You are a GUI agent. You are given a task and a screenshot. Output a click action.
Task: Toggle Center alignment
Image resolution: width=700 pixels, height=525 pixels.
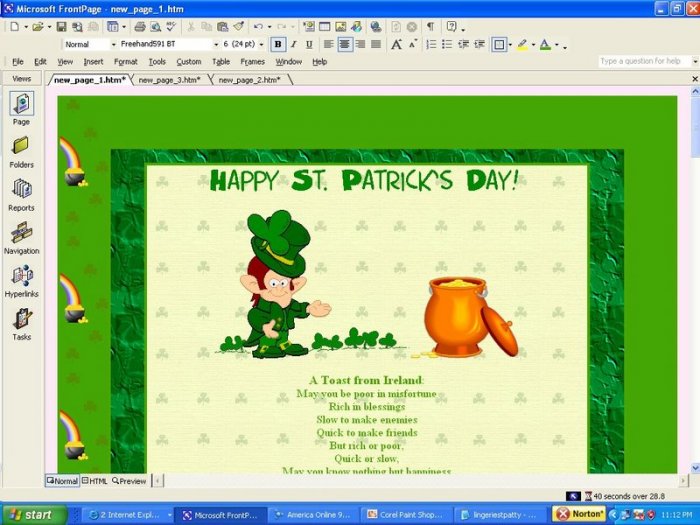345,44
